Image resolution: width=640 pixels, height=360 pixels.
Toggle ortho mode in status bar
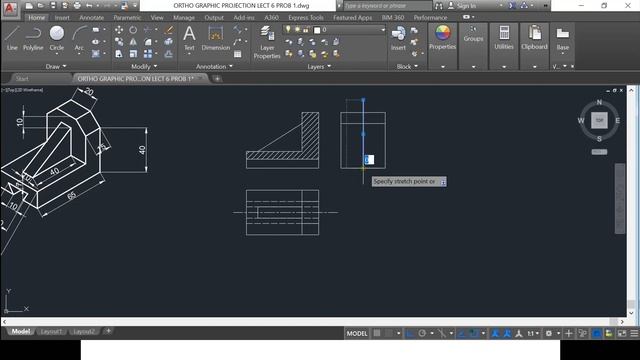pyautogui.click(x=409, y=333)
